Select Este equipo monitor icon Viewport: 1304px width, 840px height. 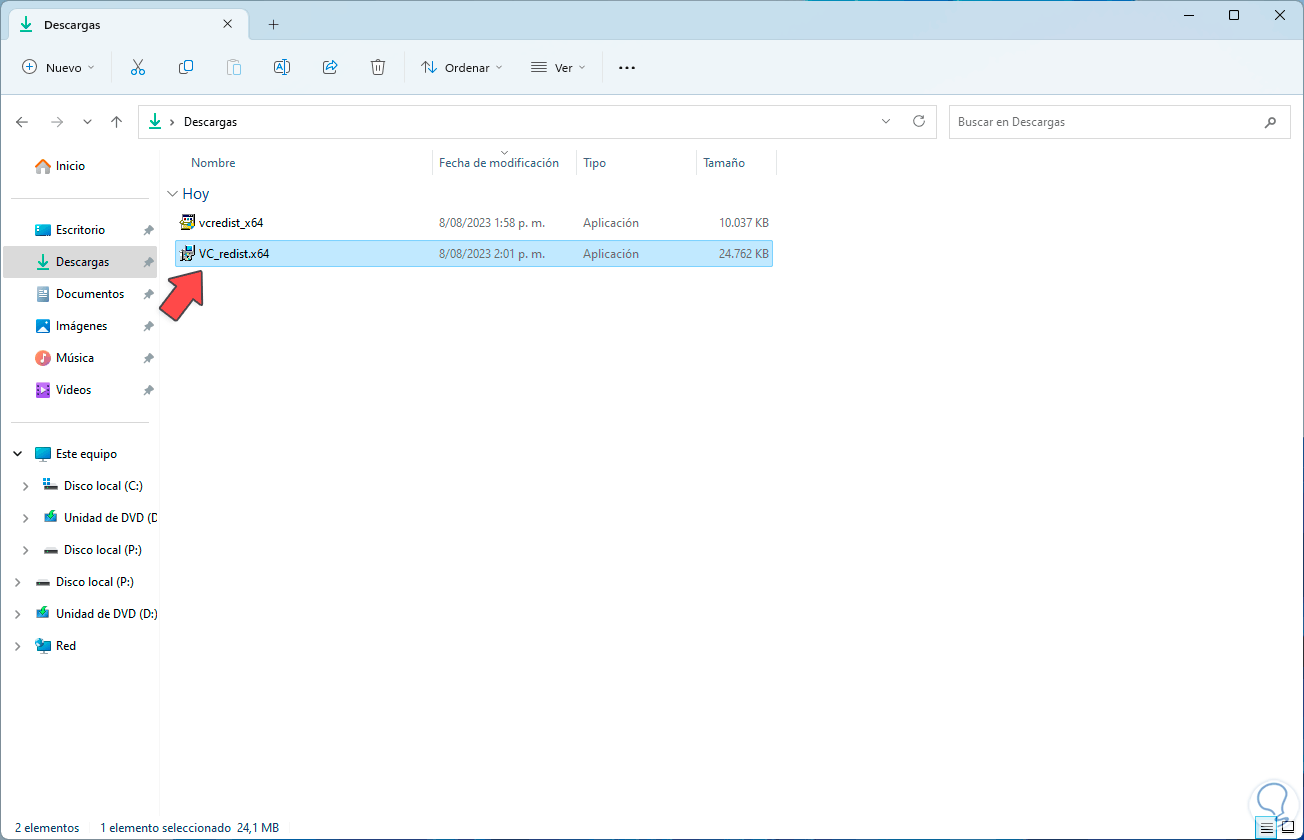[x=43, y=454]
